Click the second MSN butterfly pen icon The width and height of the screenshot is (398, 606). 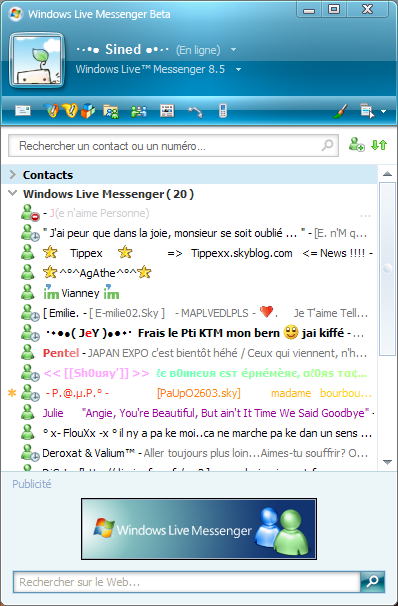70,111
